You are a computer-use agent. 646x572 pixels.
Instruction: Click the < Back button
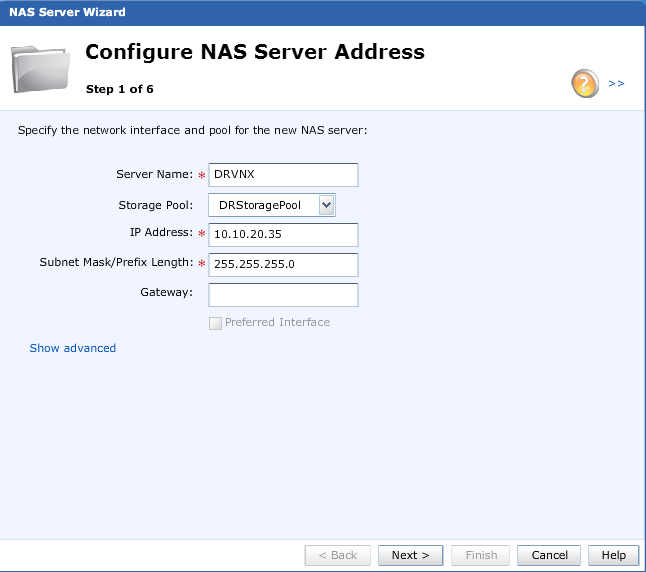coord(337,555)
